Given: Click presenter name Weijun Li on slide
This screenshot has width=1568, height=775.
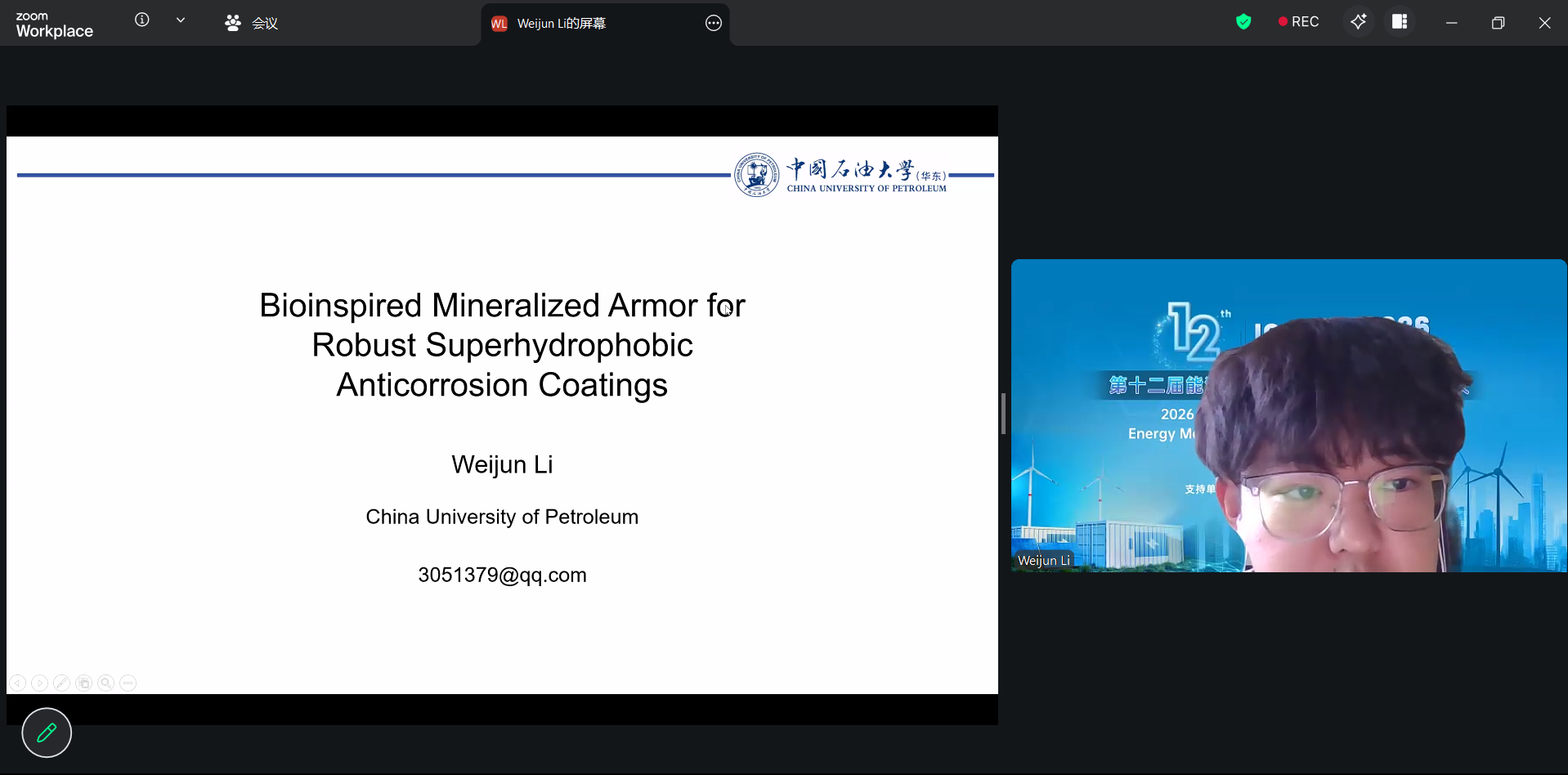Looking at the screenshot, I should coord(502,464).
